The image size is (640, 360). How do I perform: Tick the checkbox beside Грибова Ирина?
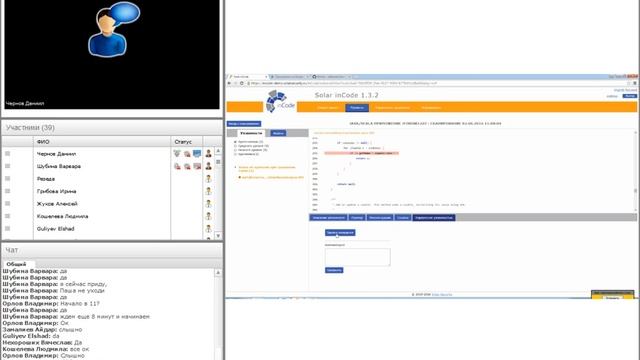click(x=7, y=191)
